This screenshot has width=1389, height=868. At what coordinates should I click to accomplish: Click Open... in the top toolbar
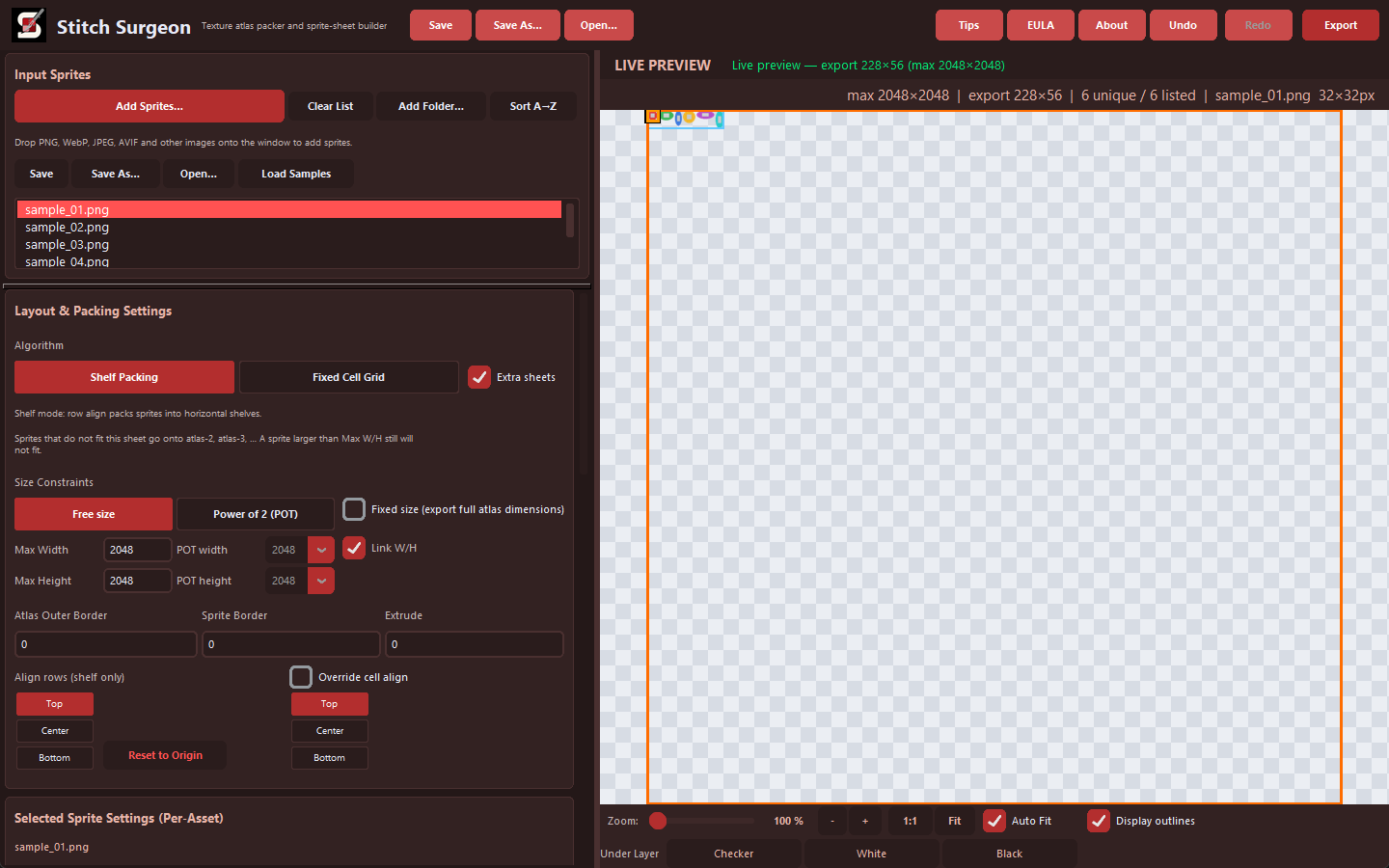tap(599, 25)
